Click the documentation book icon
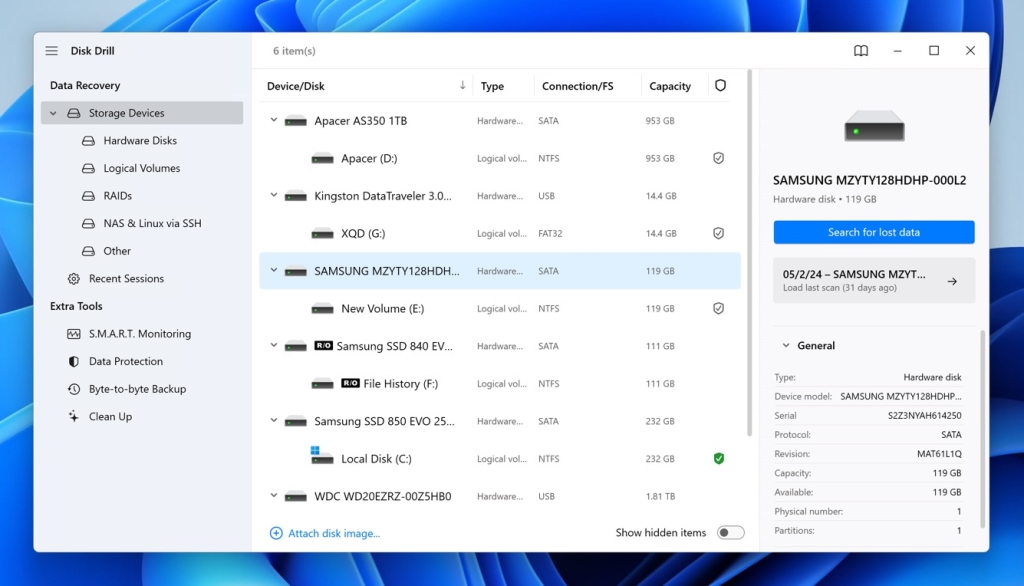 coord(861,50)
